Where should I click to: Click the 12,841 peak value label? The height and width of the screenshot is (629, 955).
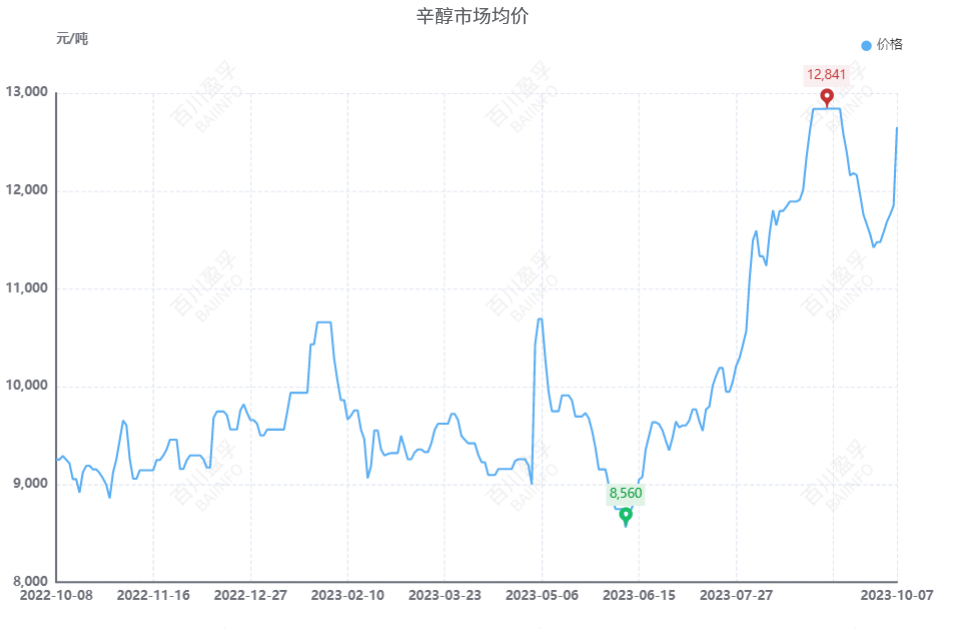(826, 74)
